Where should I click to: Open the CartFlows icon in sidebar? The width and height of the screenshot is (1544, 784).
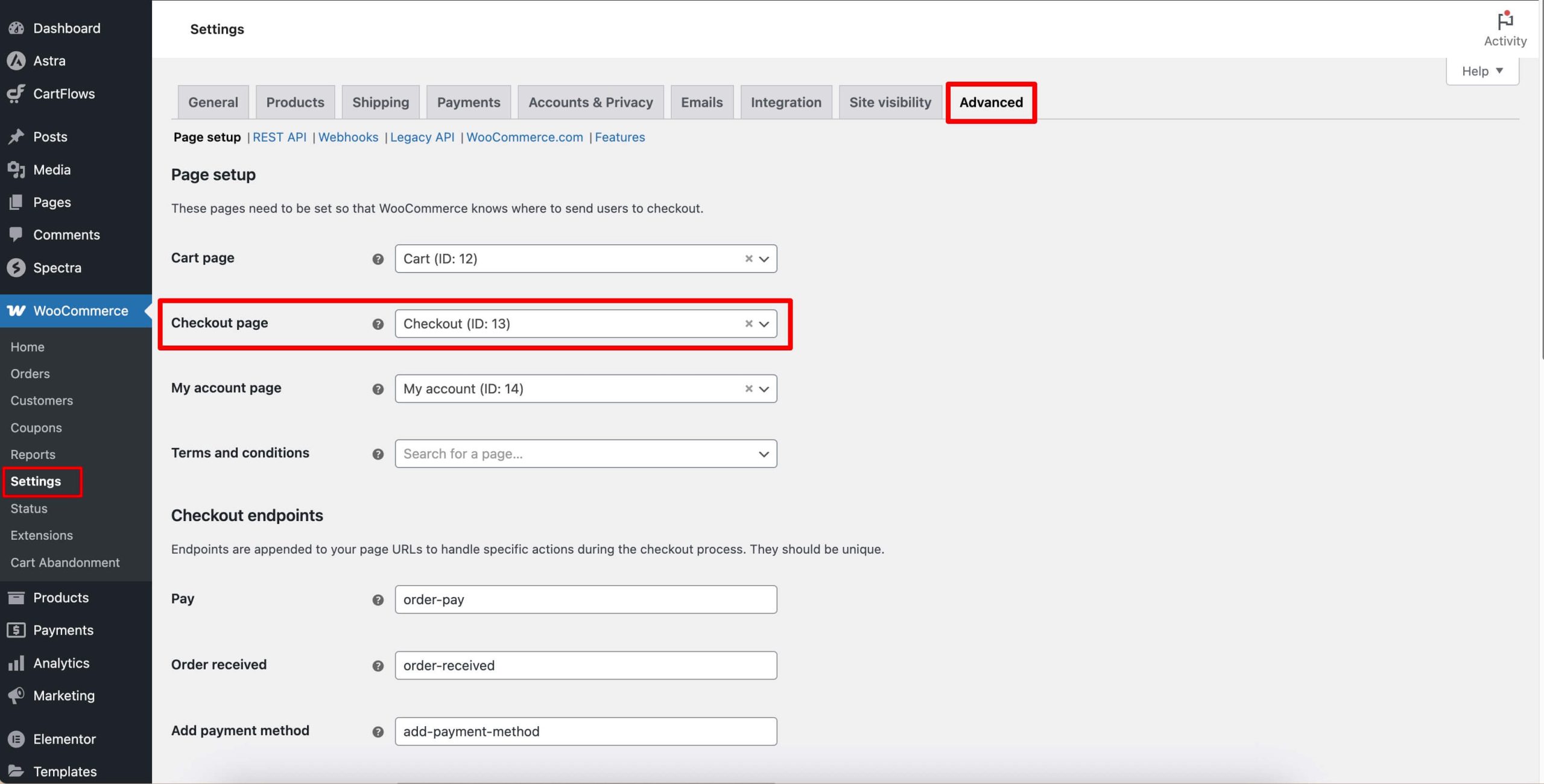(16, 93)
